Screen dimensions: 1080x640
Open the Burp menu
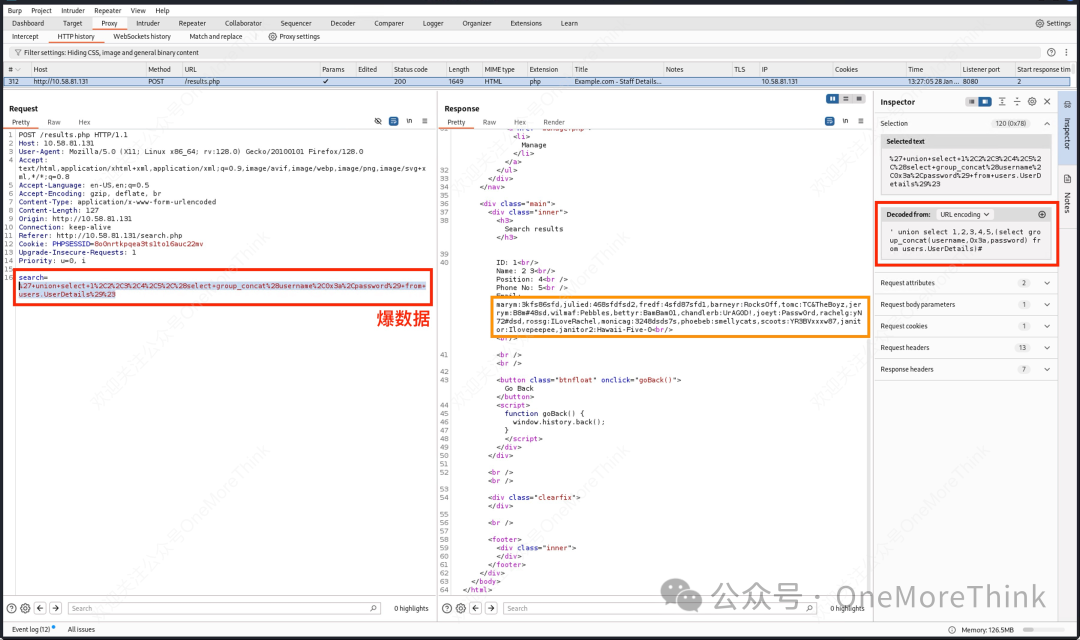pyautogui.click(x=14, y=10)
